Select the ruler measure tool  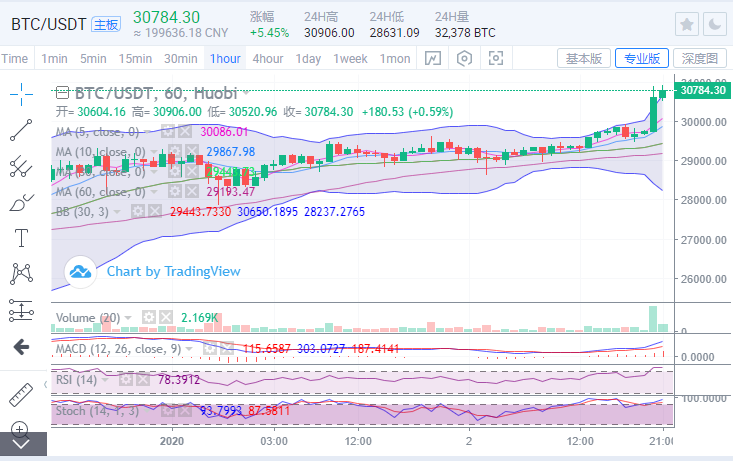(22, 395)
